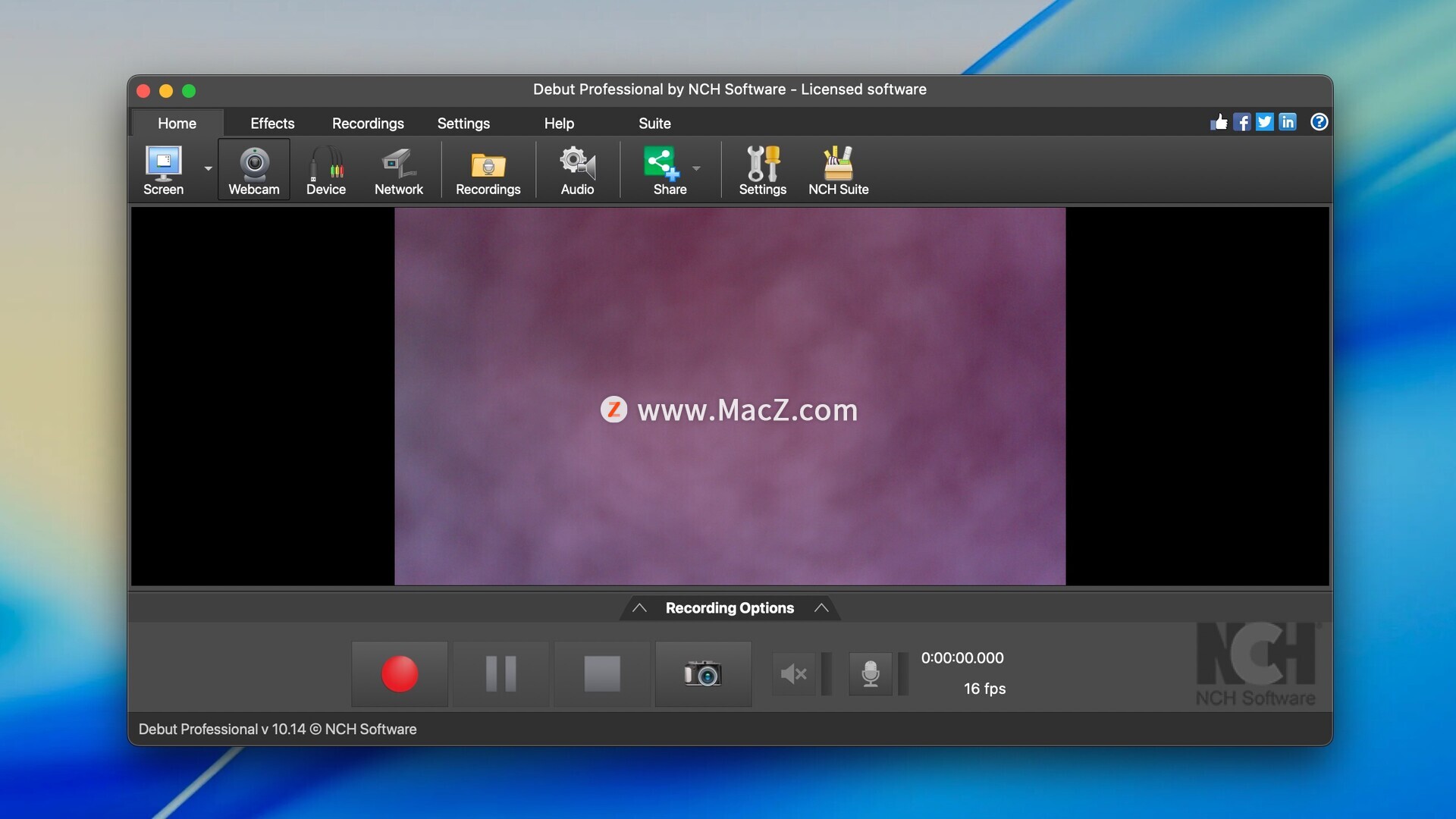This screenshot has width=1456, height=819.
Task: Click left chevron of Recording Options
Action: point(639,608)
